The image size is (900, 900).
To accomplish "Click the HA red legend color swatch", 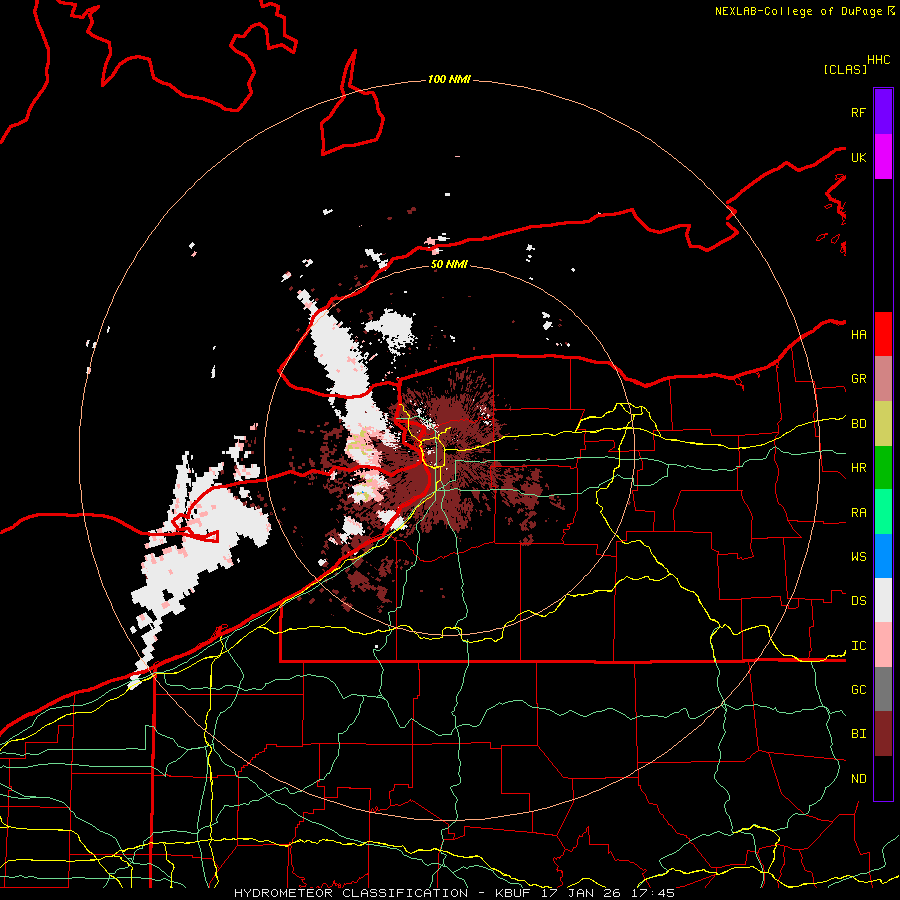I will [x=883, y=334].
